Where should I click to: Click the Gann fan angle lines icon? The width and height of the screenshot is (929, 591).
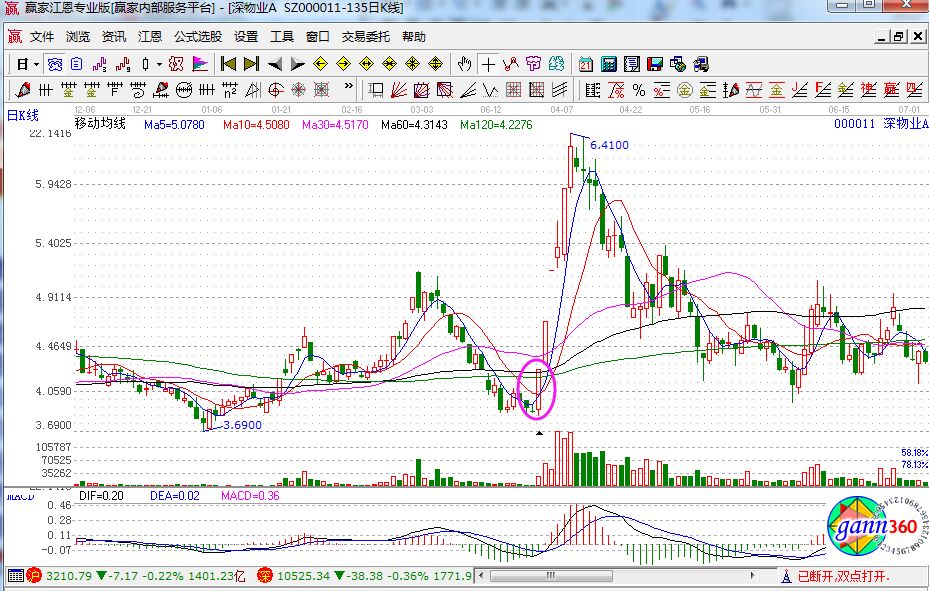(397, 90)
